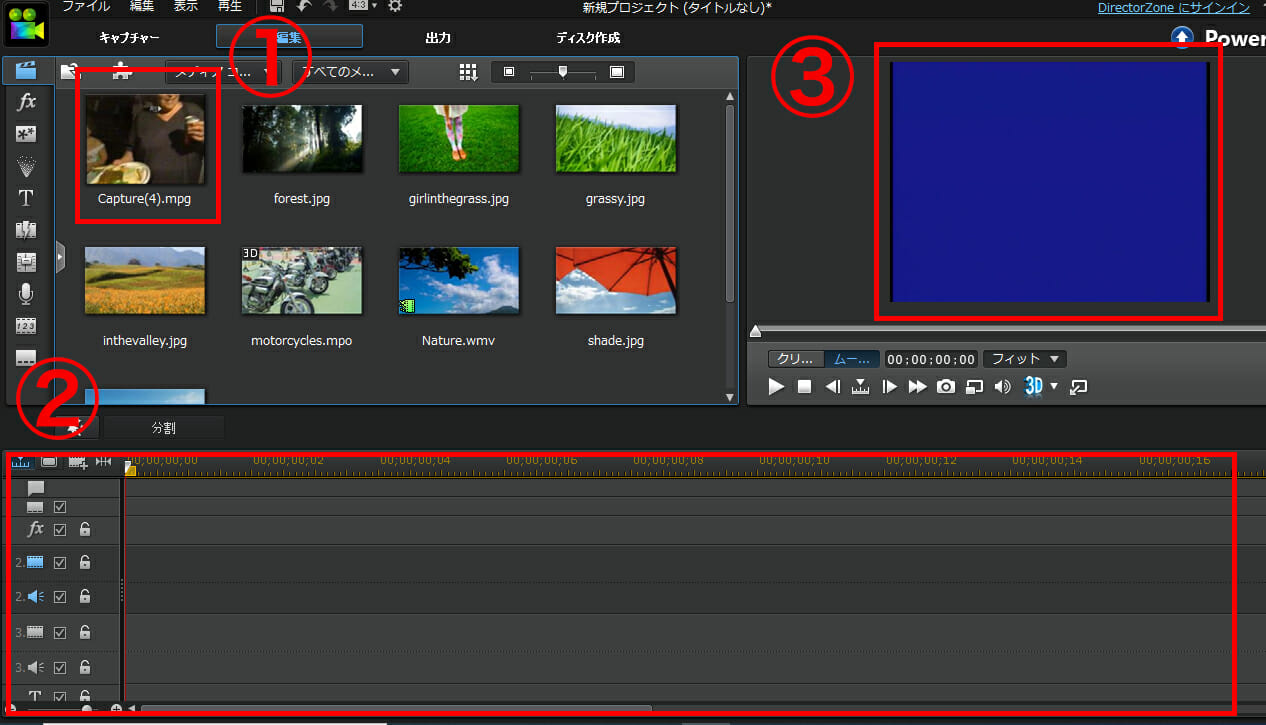Expand the 3D mode dropdown arrow
1266x725 pixels.
pyautogui.click(x=1053, y=387)
